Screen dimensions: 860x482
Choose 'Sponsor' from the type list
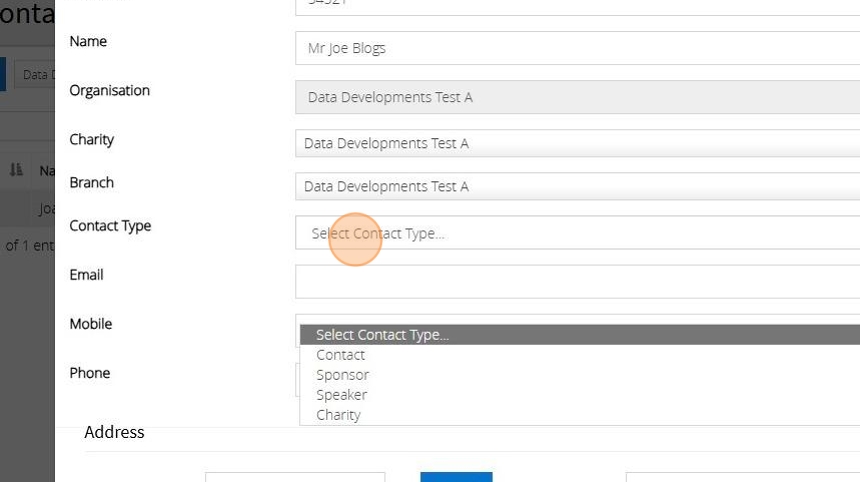(343, 375)
